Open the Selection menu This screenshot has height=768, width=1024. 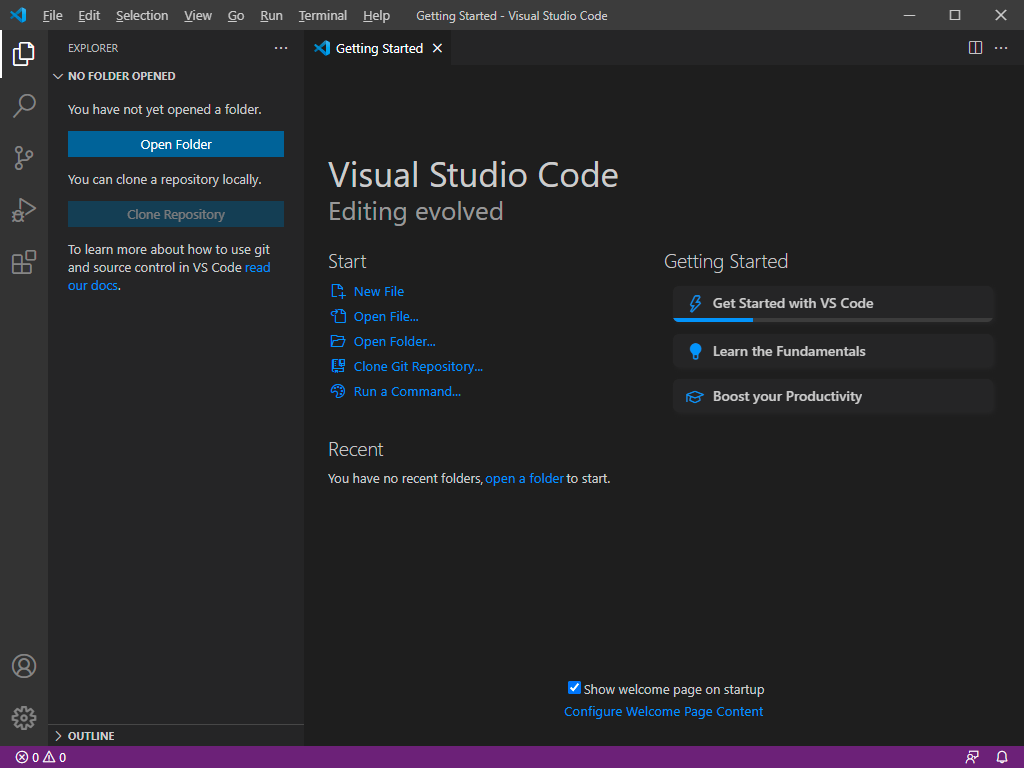pyautogui.click(x=142, y=16)
